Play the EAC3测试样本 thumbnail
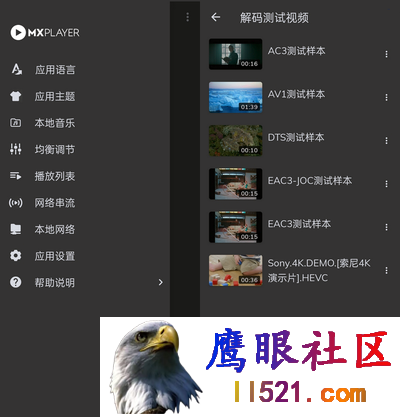 [x=236, y=227]
